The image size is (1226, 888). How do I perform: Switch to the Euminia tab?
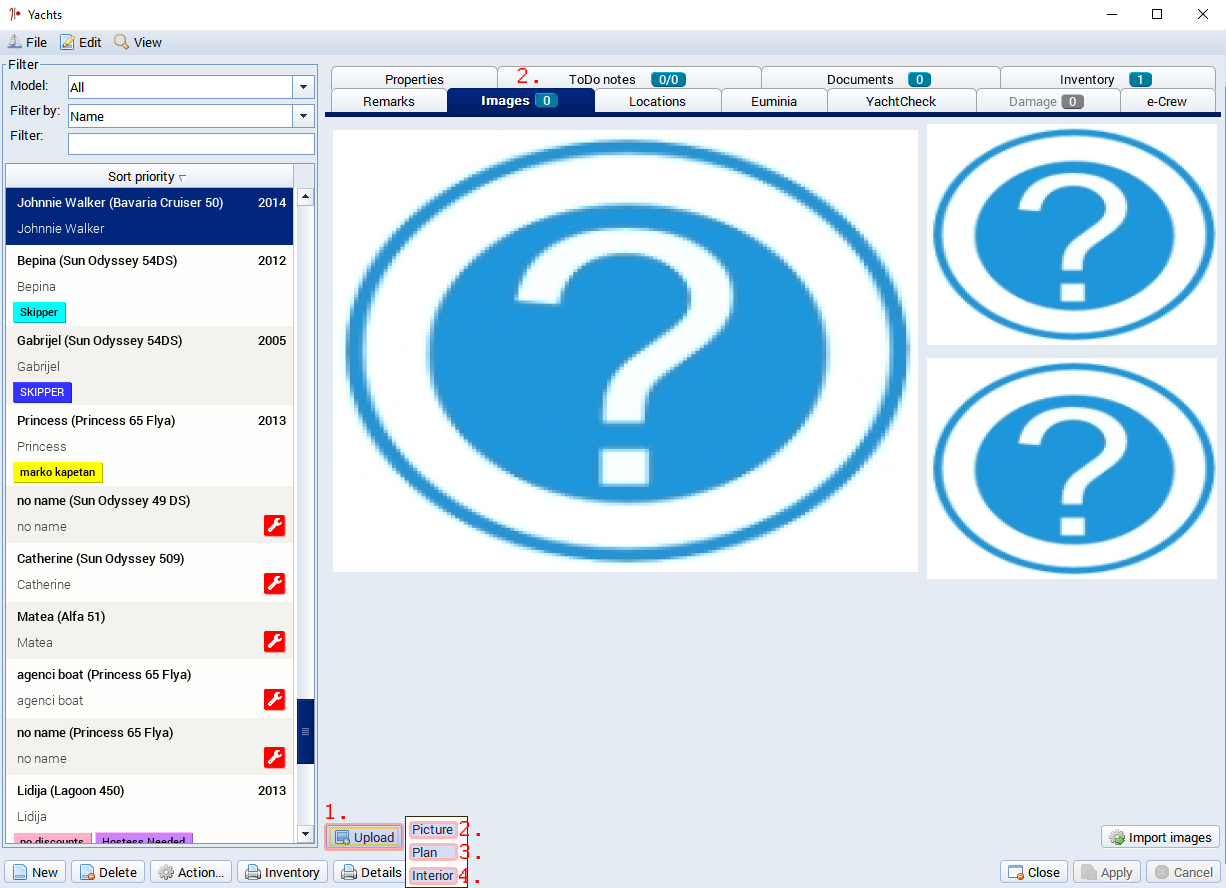click(774, 101)
